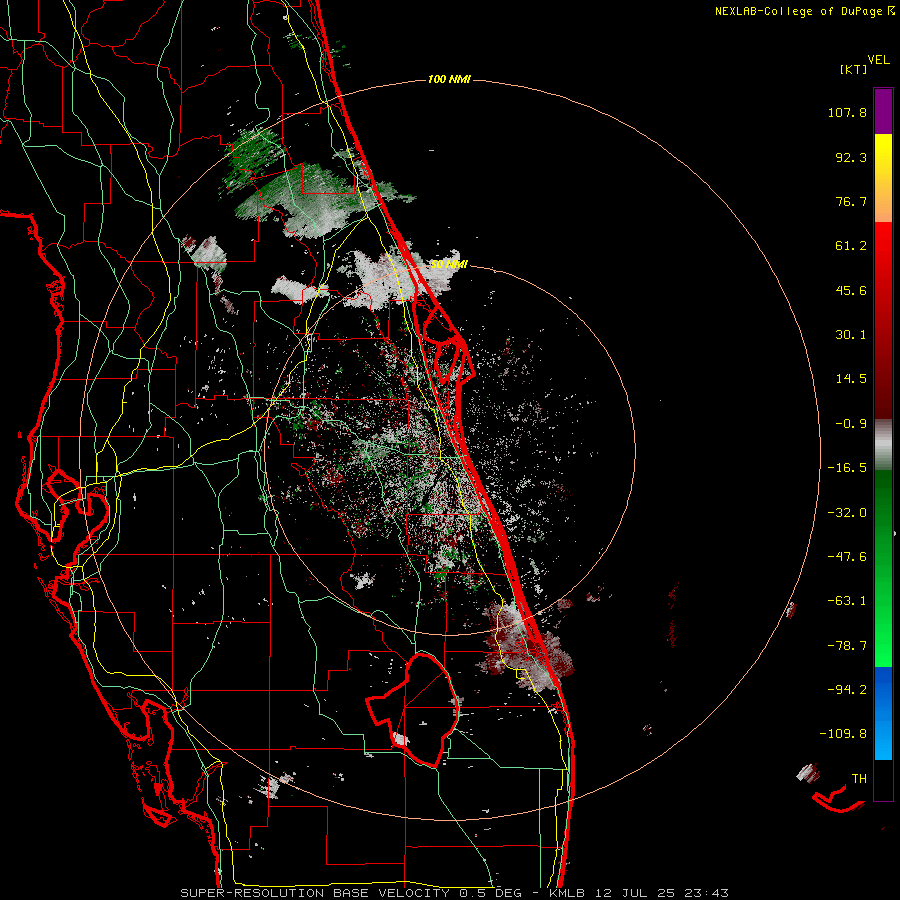900x900 pixels.
Task: Click the -109.8 velocity label
Action: coord(843,734)
